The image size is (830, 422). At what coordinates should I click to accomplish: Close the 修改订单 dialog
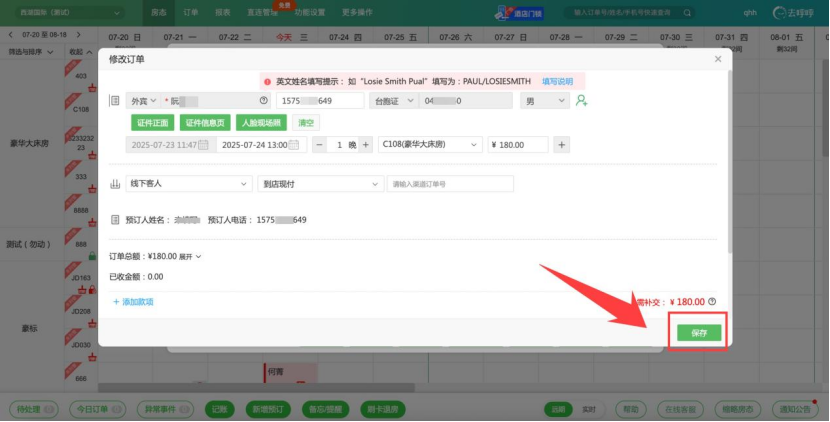[717, 59]
